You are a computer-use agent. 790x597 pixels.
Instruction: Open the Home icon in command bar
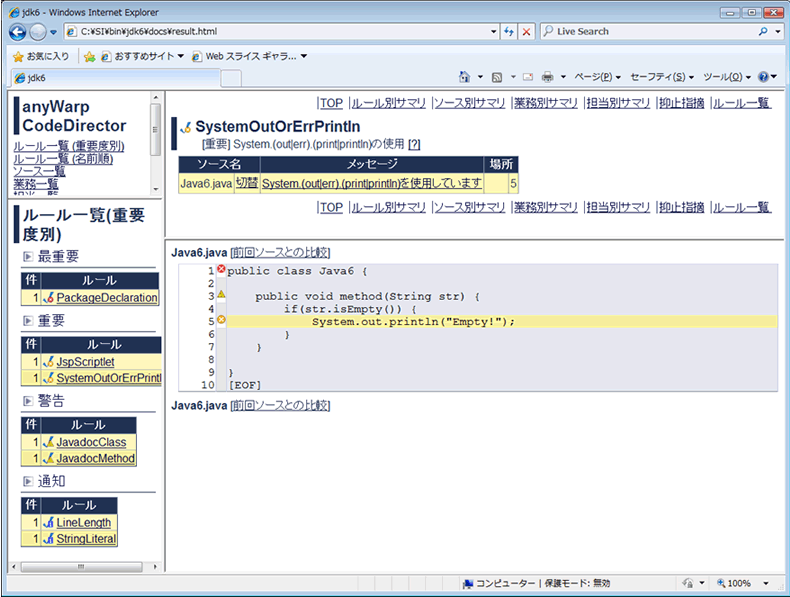[x=464, y=77]
